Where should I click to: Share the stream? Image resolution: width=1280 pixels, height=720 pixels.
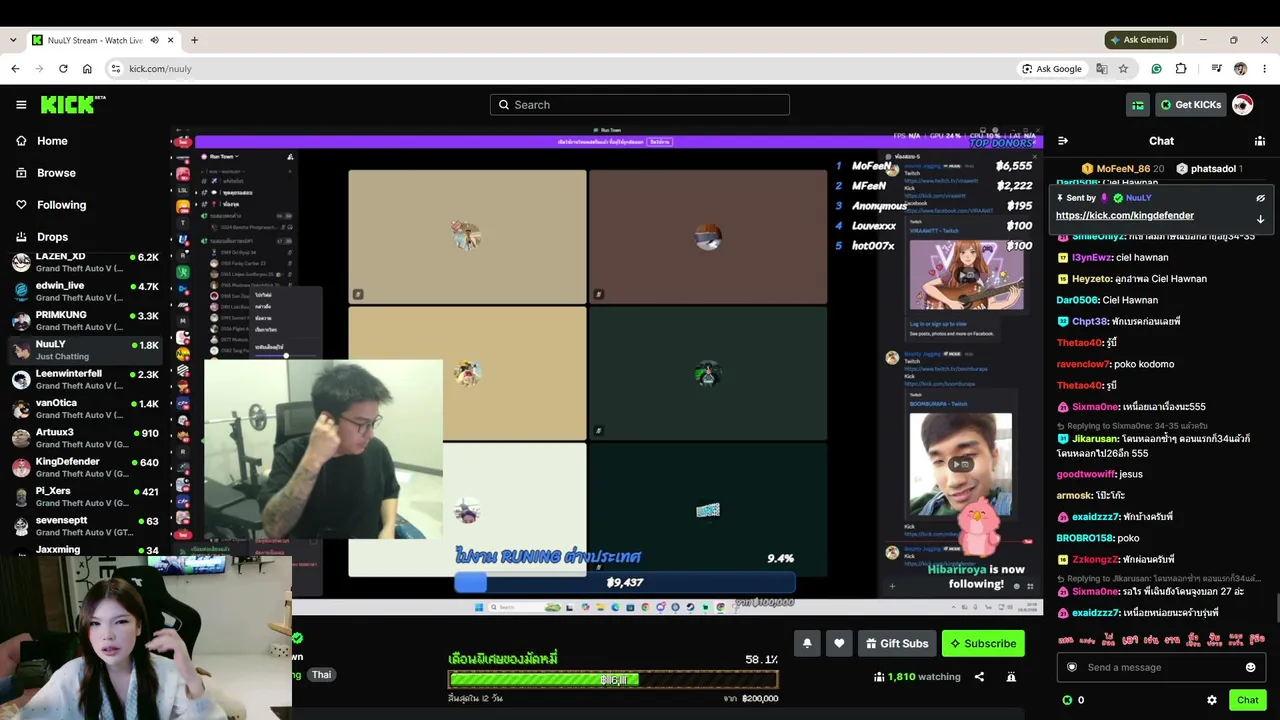[x=979, y=677]
